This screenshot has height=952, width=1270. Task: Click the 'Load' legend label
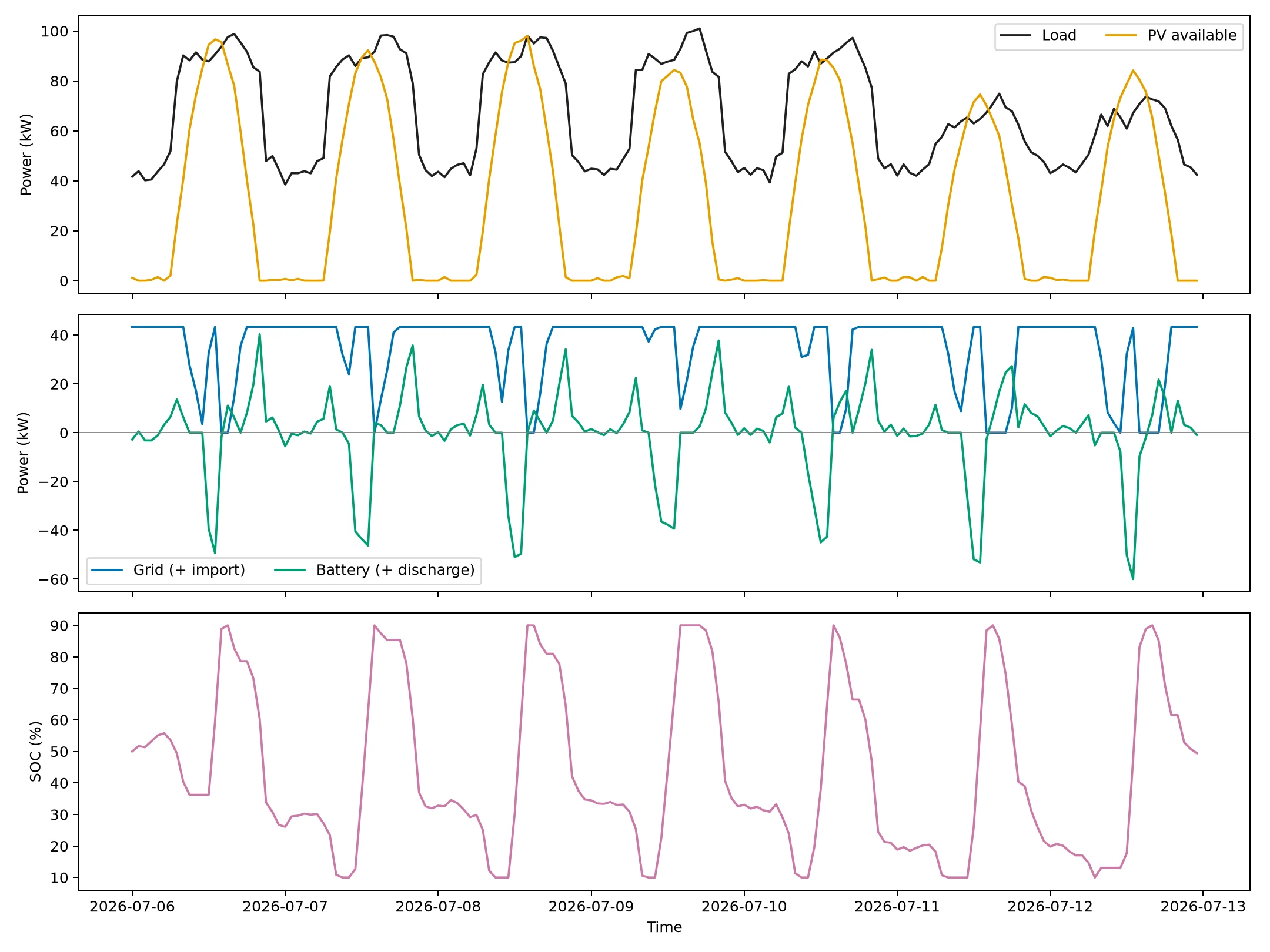point(1058,36)
